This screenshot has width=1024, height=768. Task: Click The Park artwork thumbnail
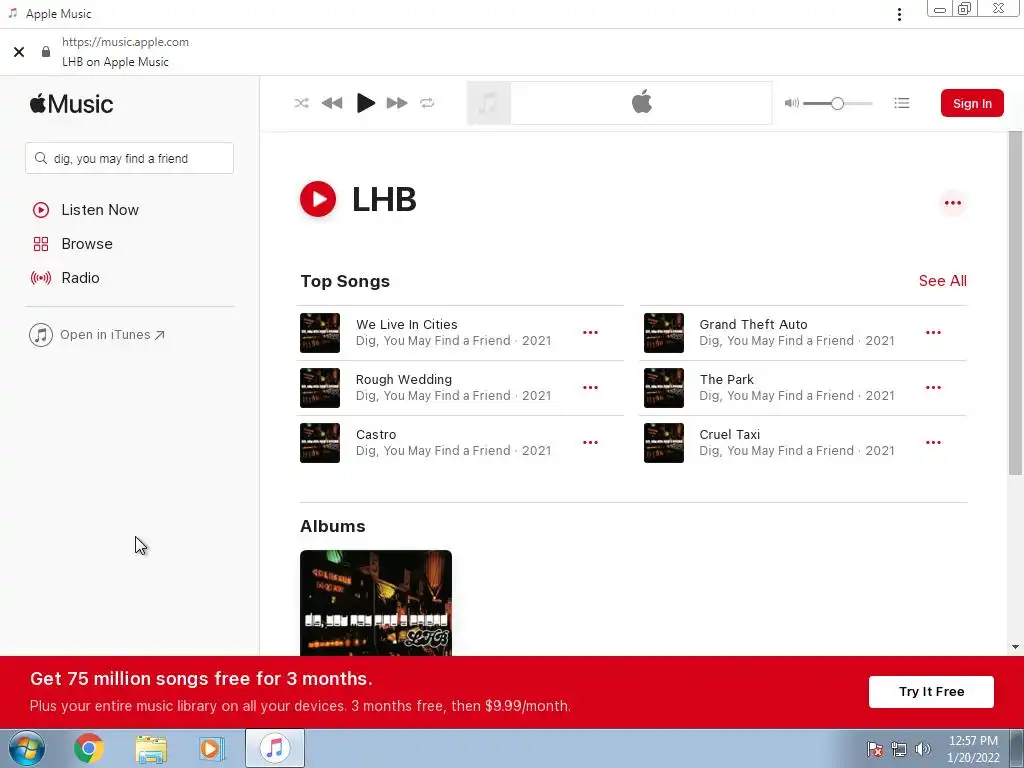(664, 388)
